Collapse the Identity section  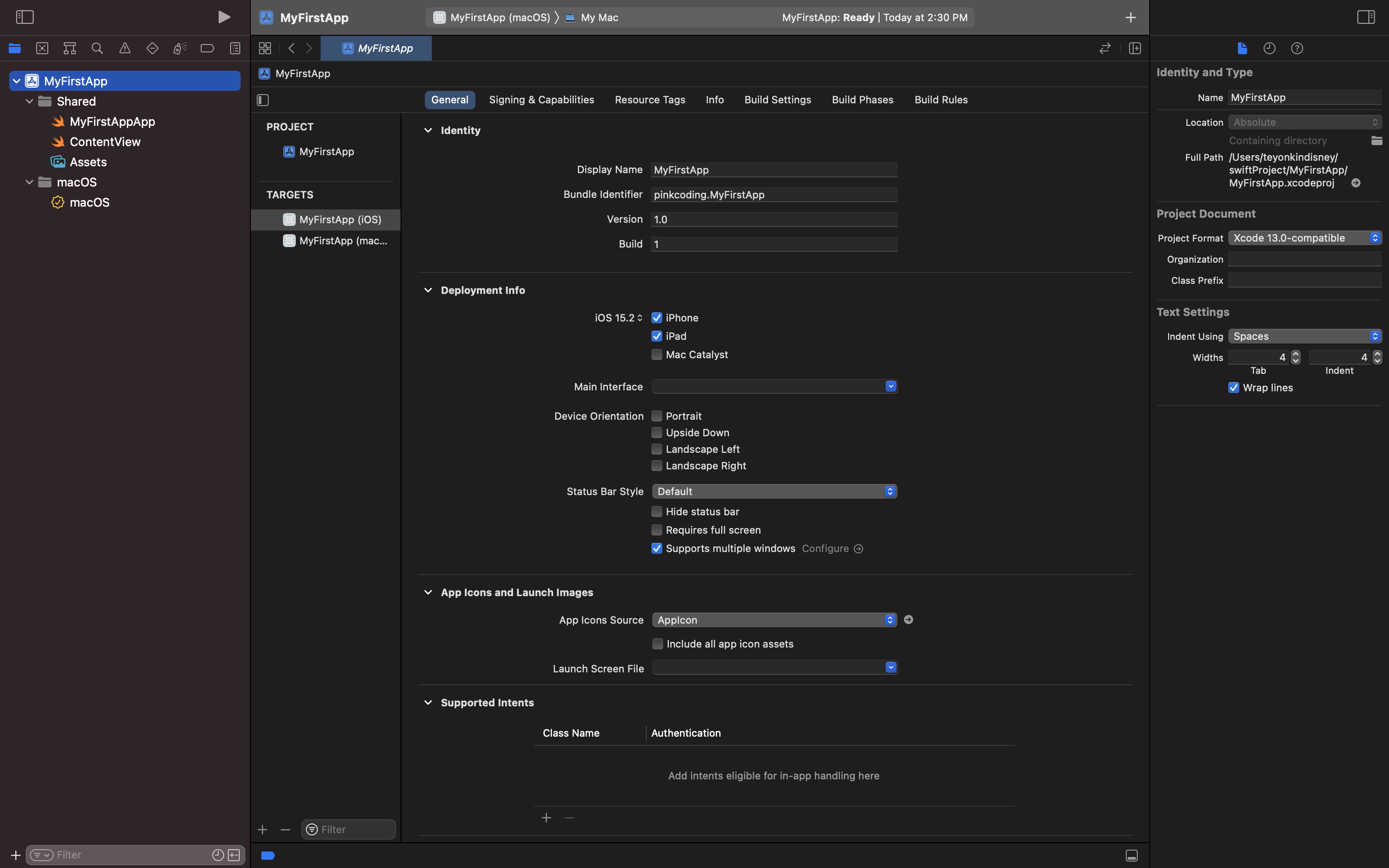click(x=428, y=130)
